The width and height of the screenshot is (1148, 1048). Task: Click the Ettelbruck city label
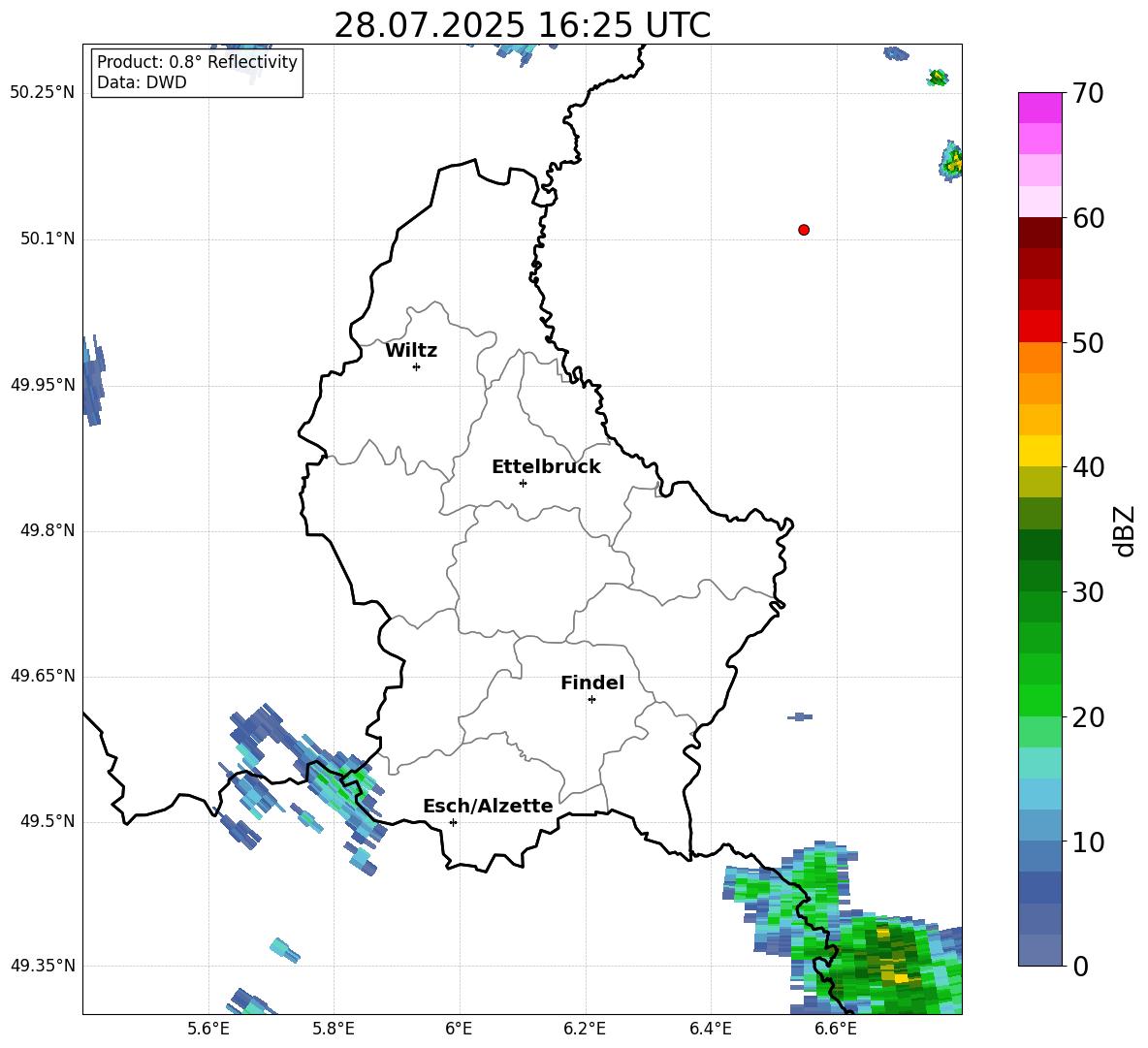click(x=546, y=467)
